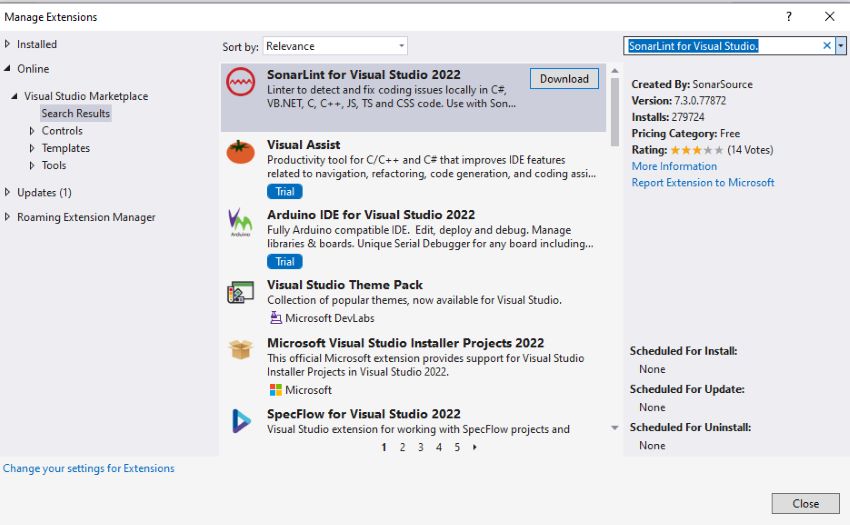Click the SonarLint search input field
The image size is (850, 525).
(722, 46)
